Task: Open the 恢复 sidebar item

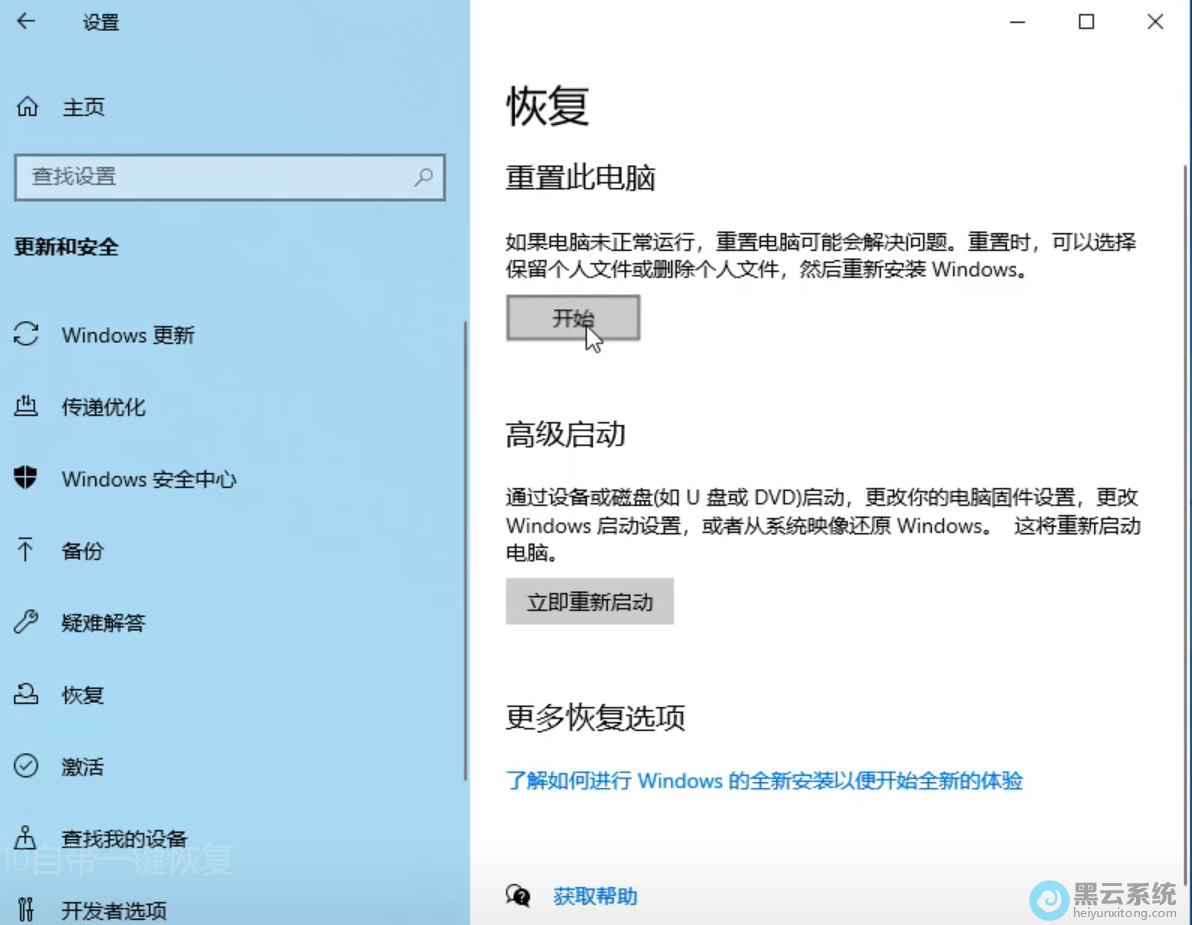Action: (83, 695)
